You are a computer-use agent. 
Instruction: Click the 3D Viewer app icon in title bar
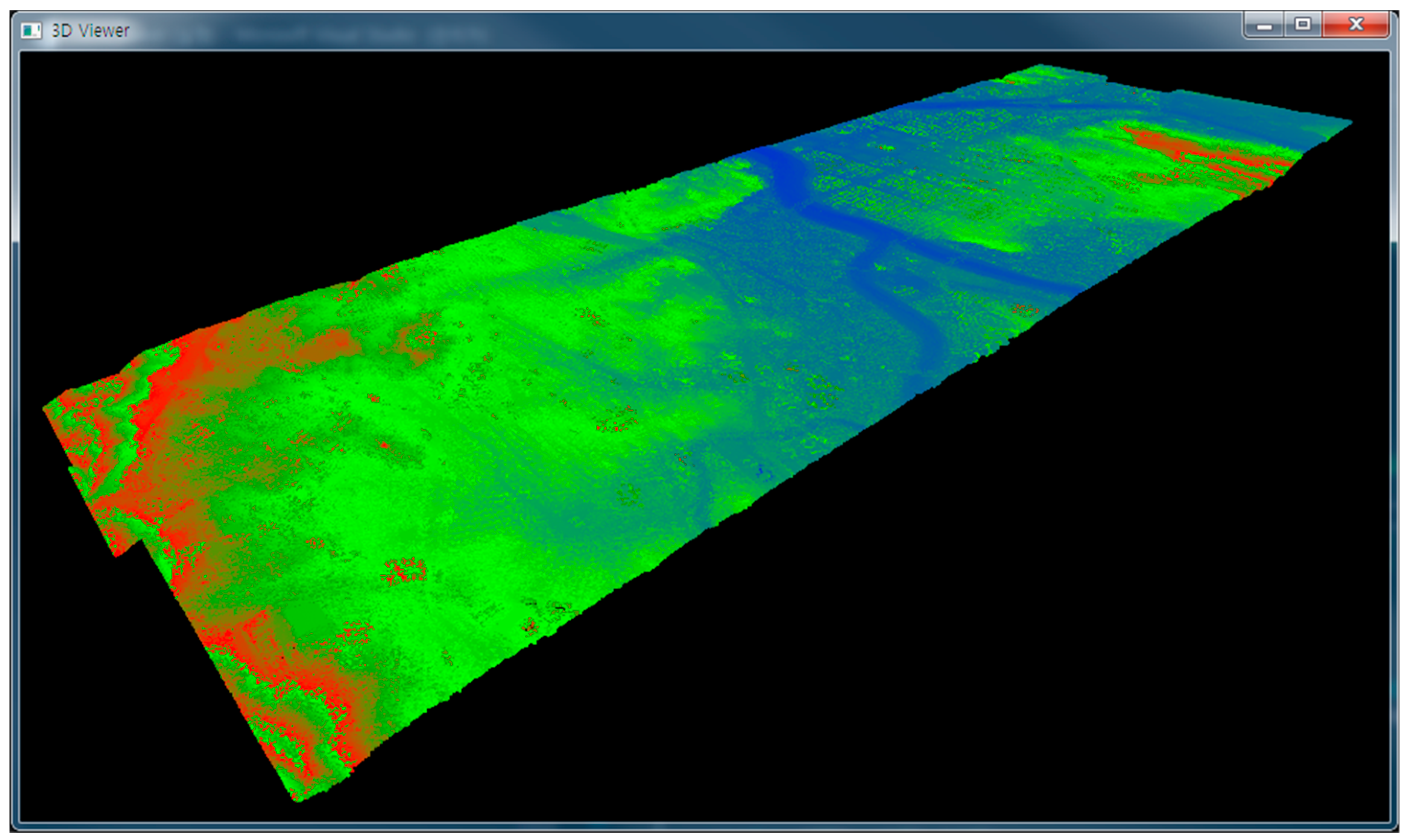point(31,30)
